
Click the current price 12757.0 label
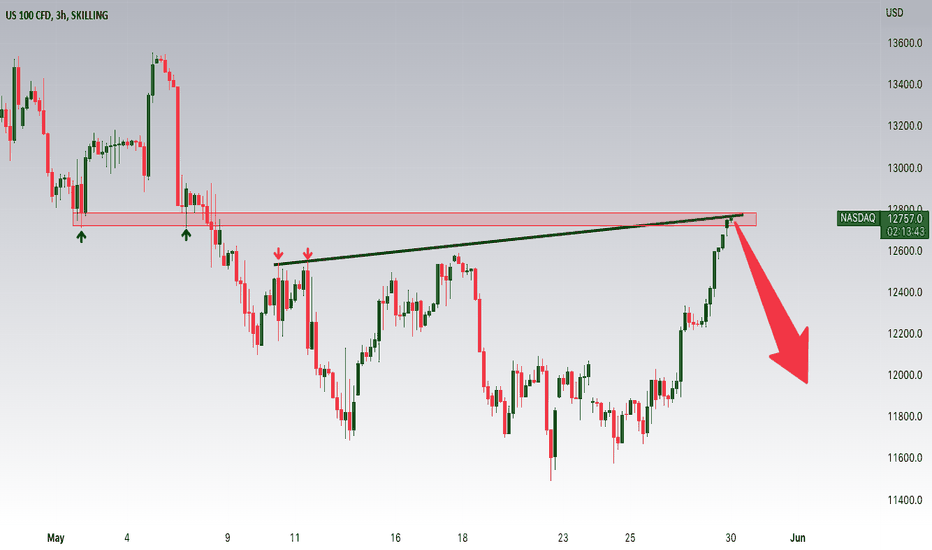(905, 219)
